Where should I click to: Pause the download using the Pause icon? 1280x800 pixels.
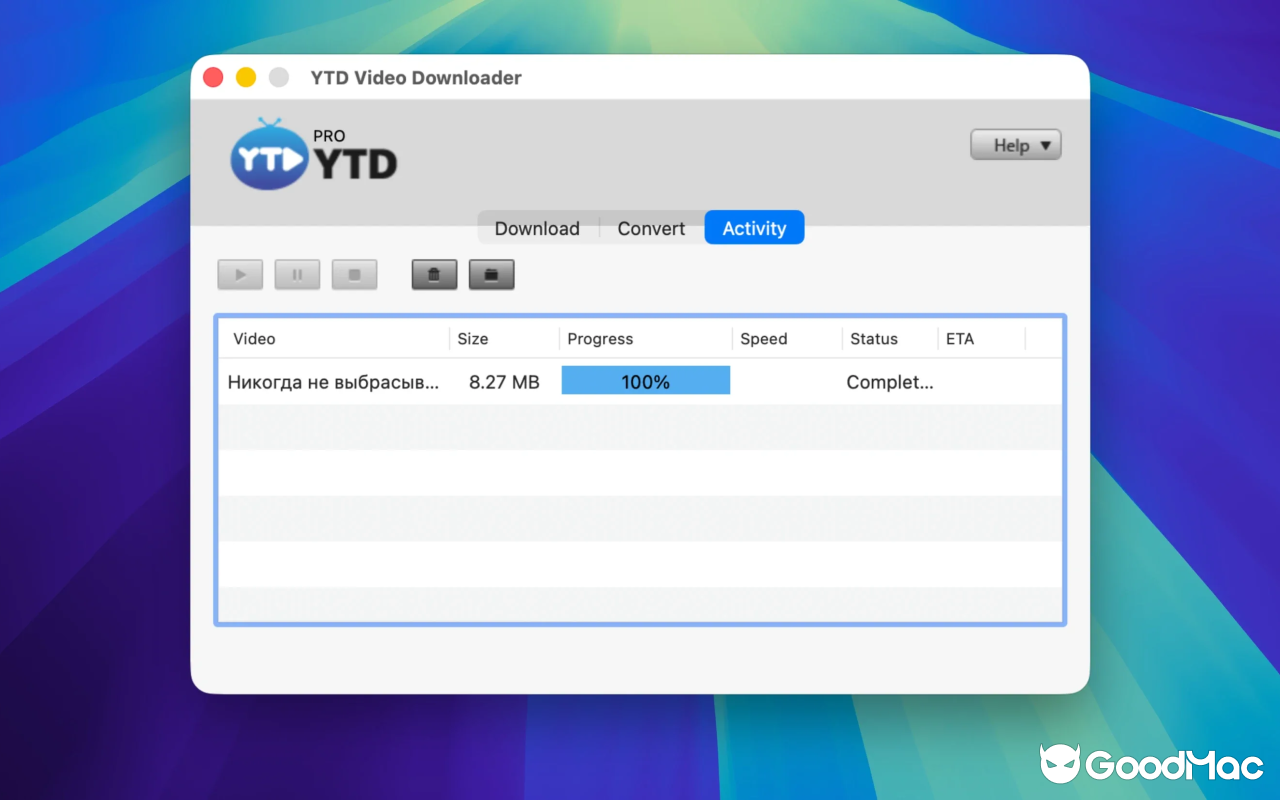(x=297, y=274)
